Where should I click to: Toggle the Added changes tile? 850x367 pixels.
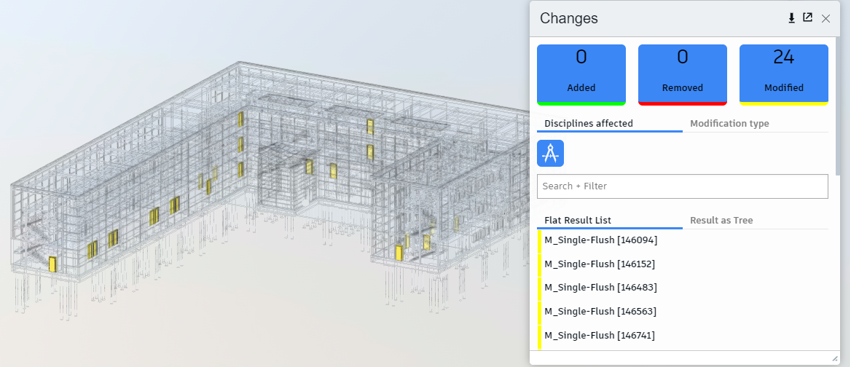[x=581, y=75]
